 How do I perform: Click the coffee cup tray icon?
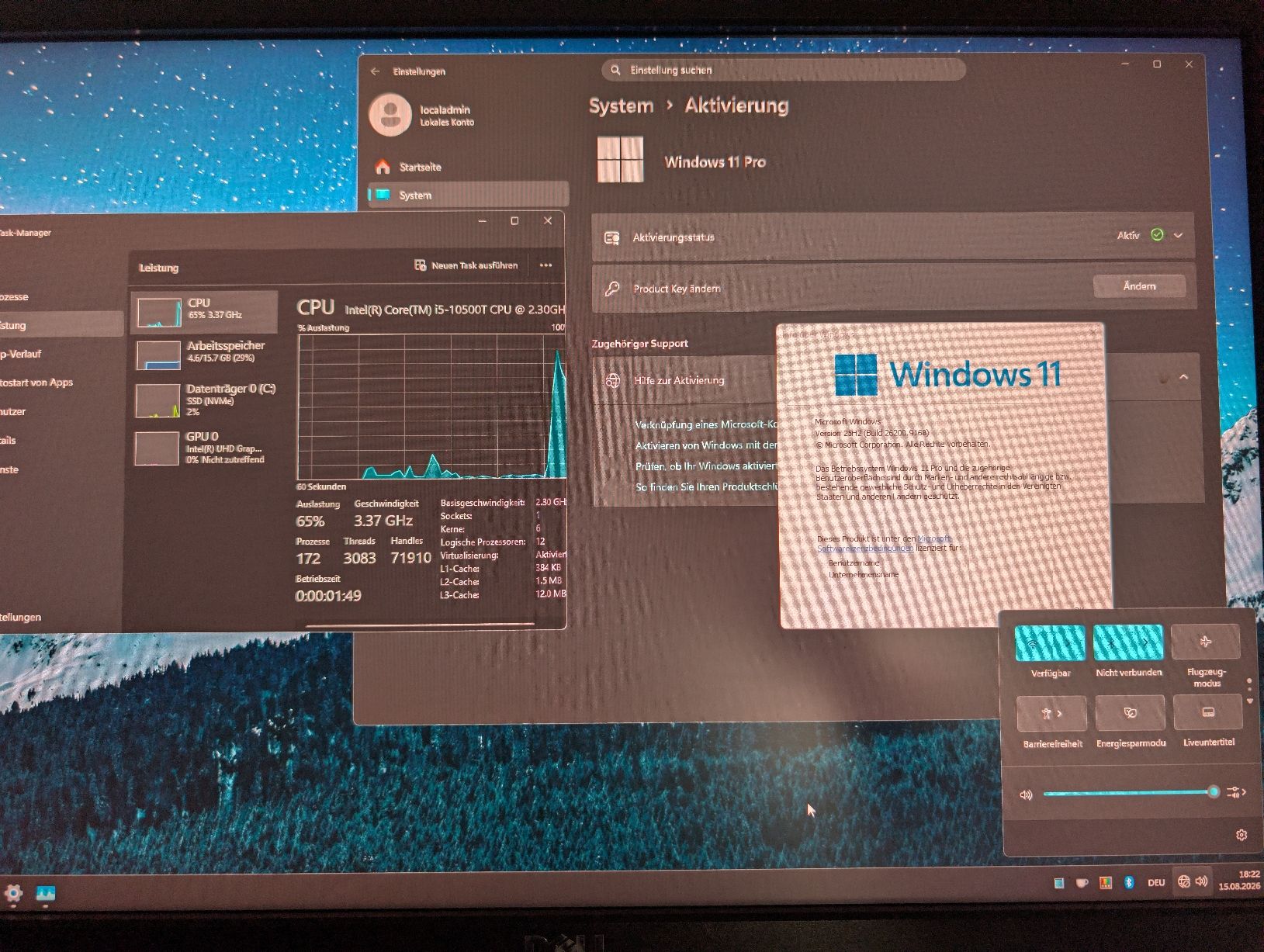tap(1082, 882)
